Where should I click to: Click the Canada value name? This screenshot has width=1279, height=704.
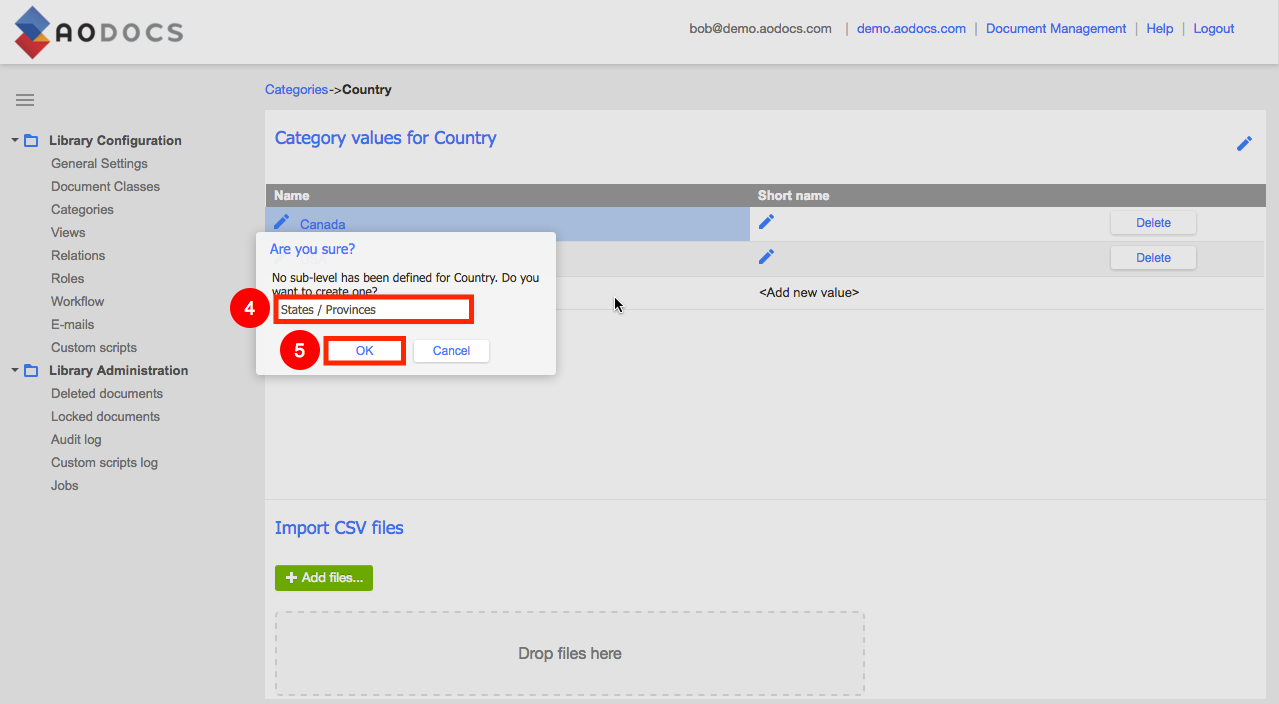[322, 224]
